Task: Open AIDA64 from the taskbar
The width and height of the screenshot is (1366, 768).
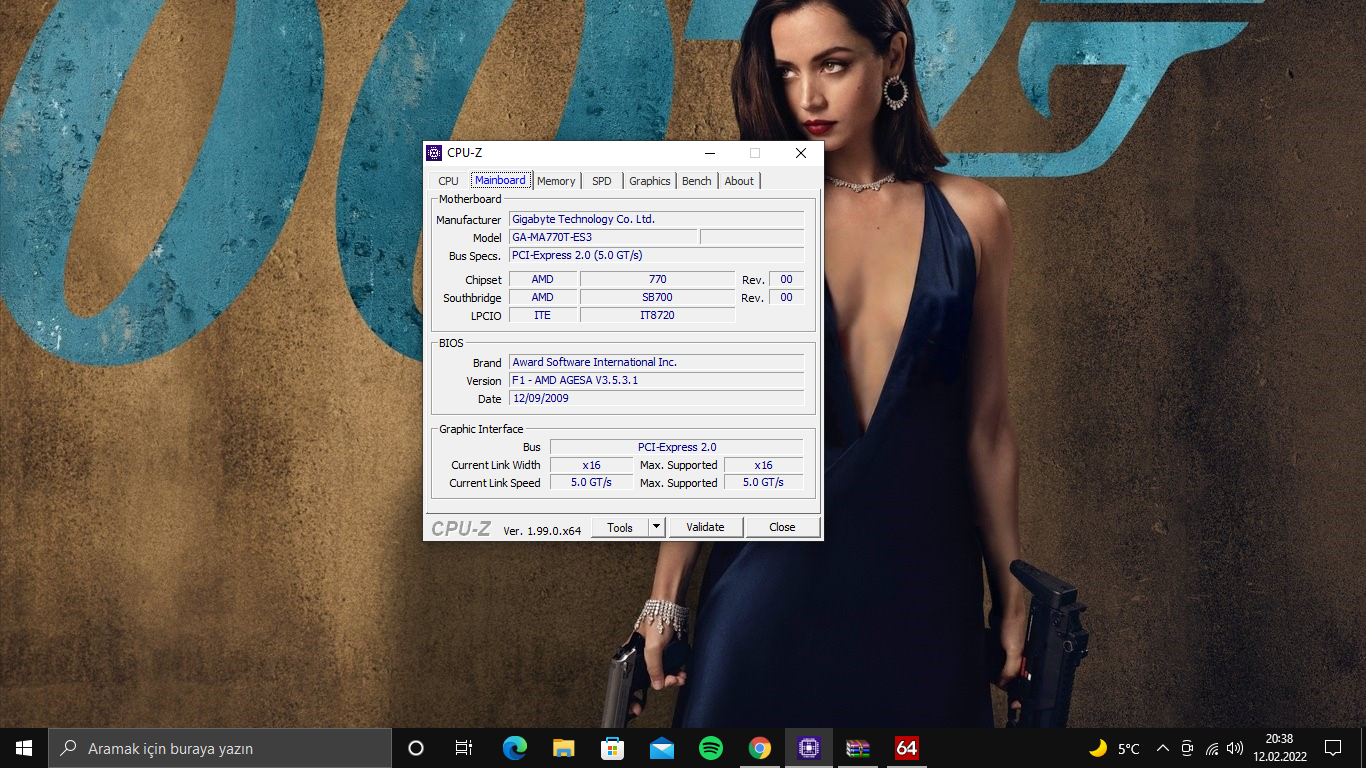Action: pyautogui.click(x=907, y=748)
